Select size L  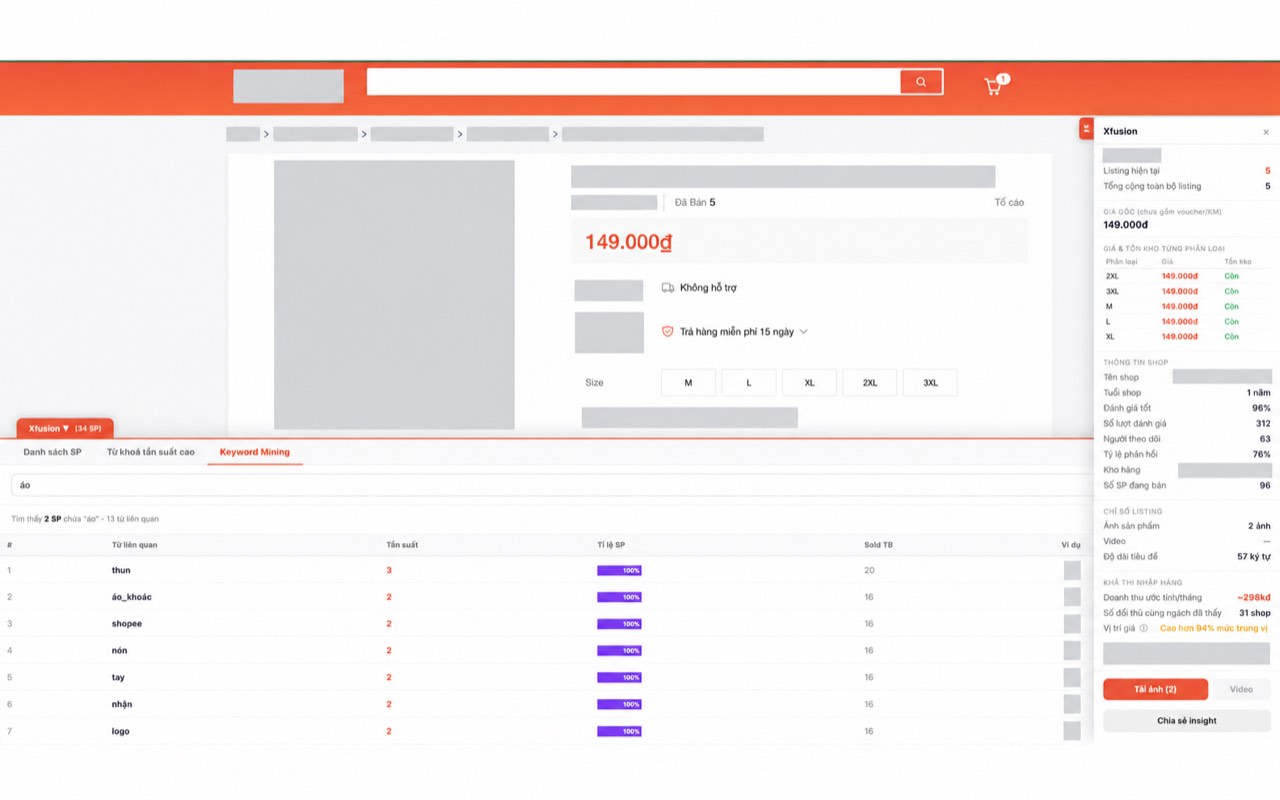point(749,383)
